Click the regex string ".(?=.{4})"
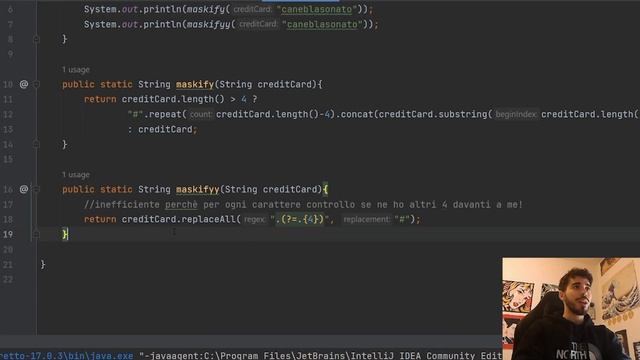This screenshot has height=360, width=640. (300, 219)
